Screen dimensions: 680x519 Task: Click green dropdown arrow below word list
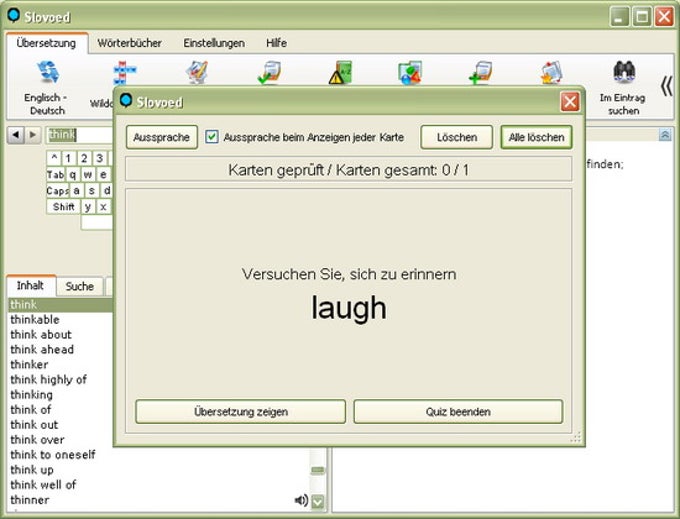point(318,502)
